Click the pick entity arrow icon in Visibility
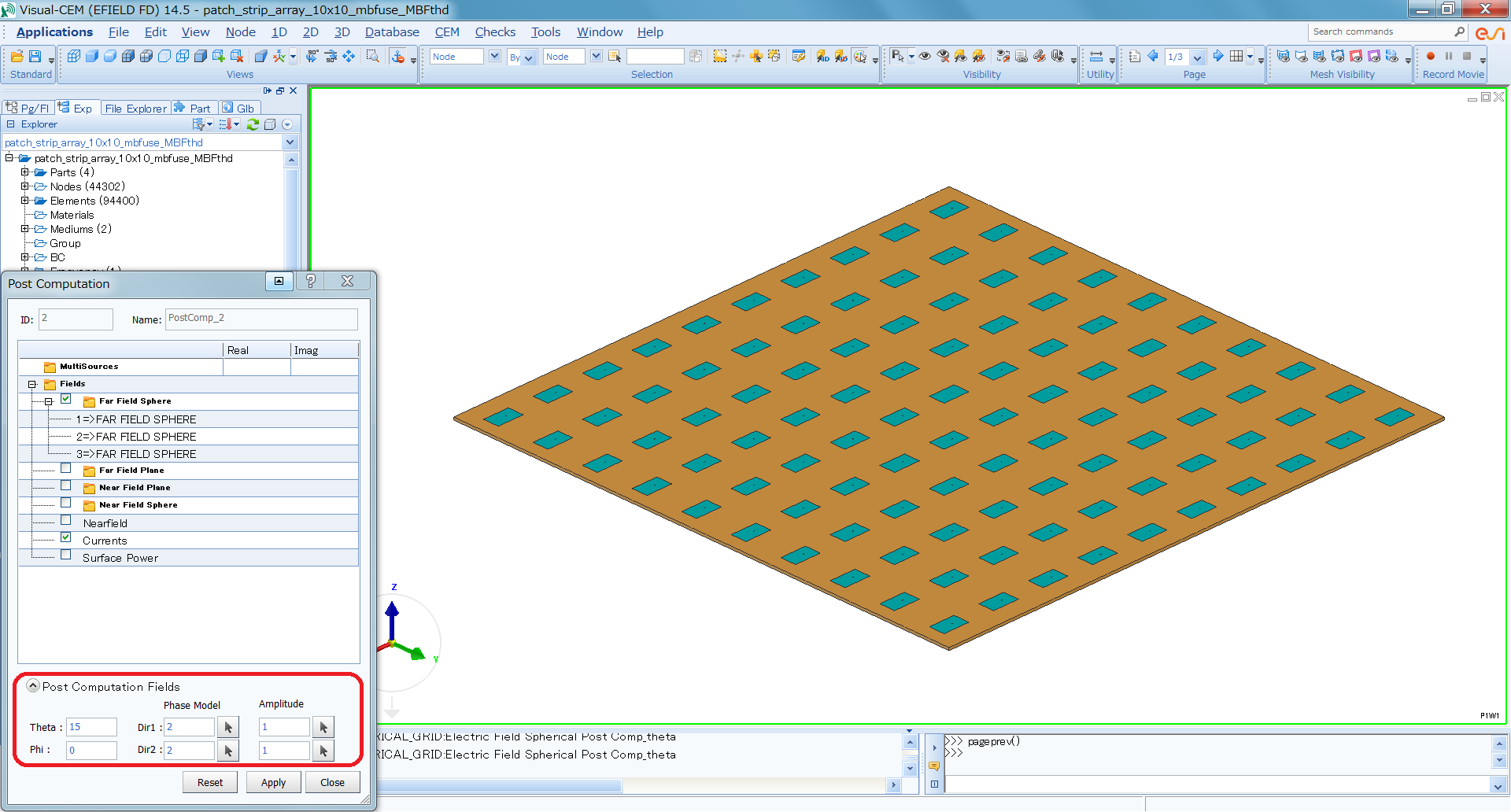Image resolution: width=1511 pixels, height=812 pixels. pyautogui.click(x=897, y=56)
